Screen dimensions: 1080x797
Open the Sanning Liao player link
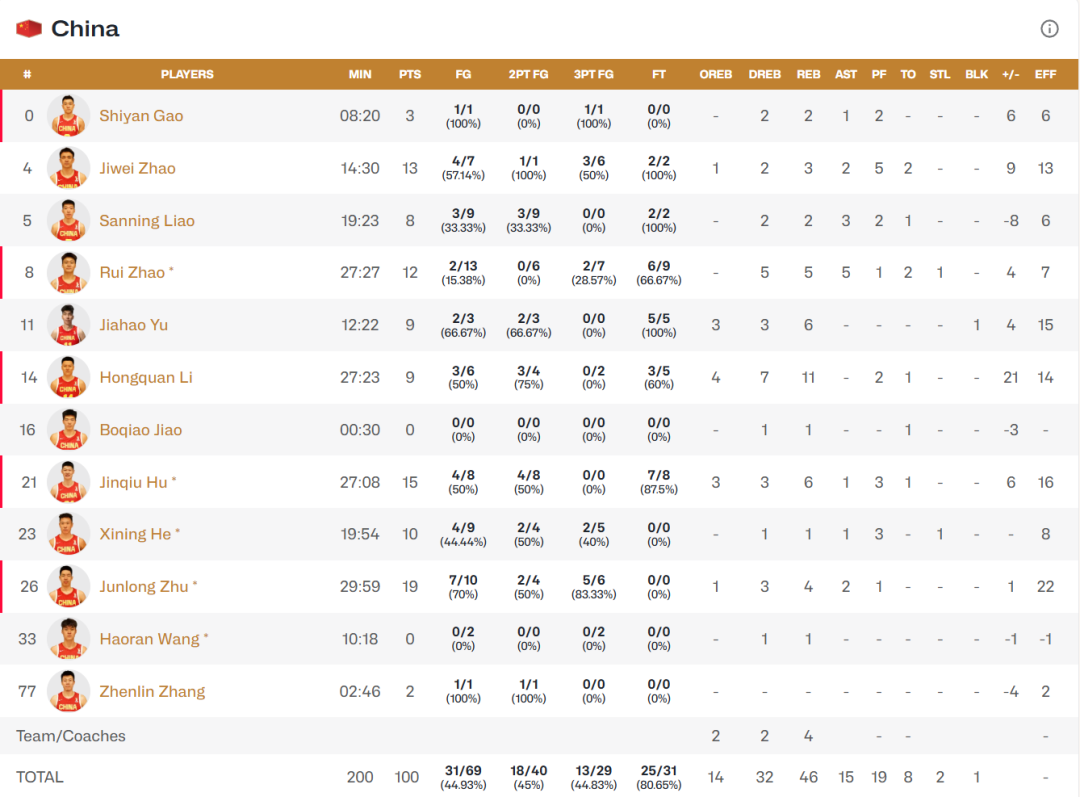[x=147, y=221]
